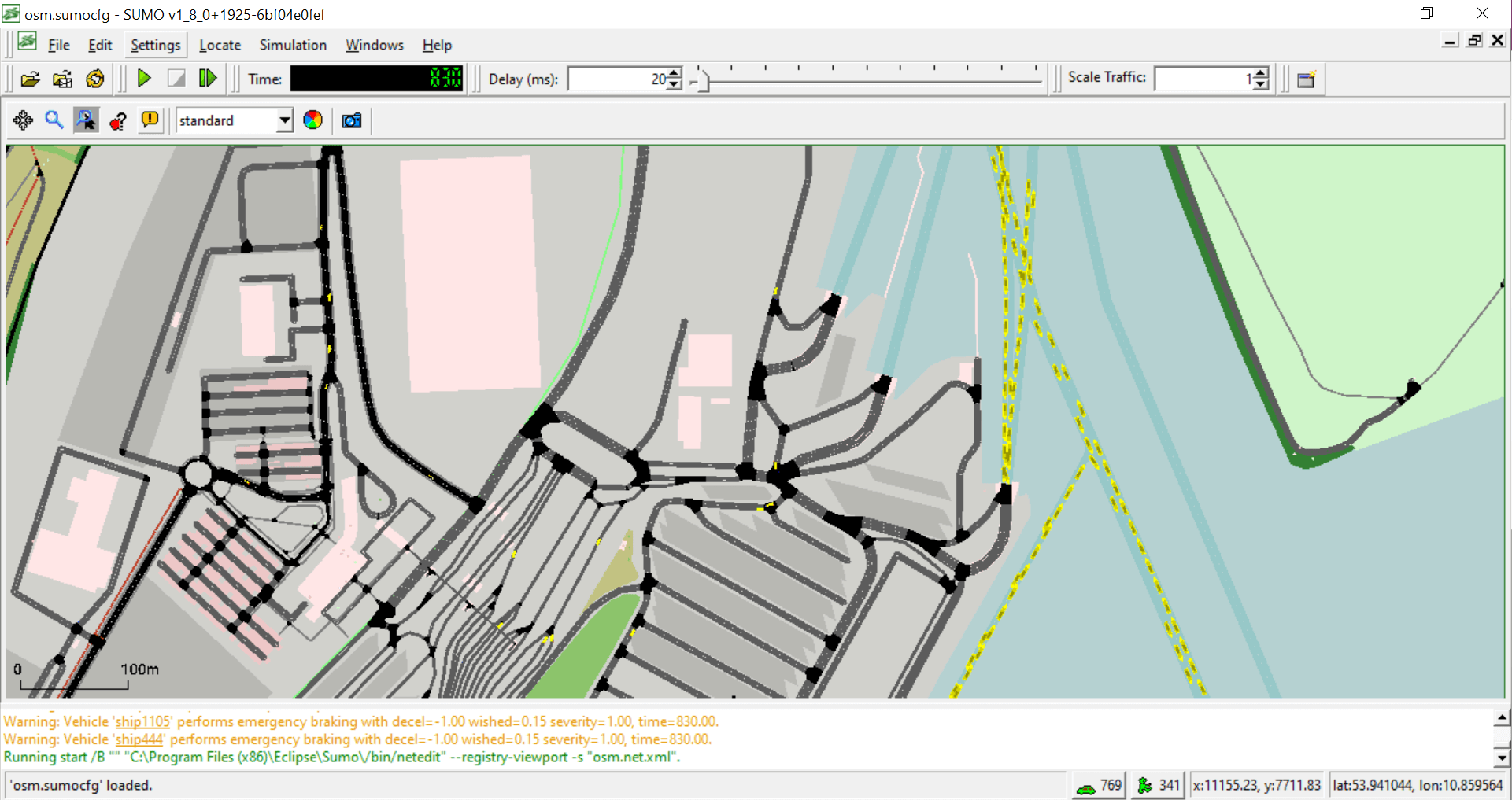This screenshot has width=1512, height=800.
Task: Take a screenshot with camera icon
Action: point(351,120)
